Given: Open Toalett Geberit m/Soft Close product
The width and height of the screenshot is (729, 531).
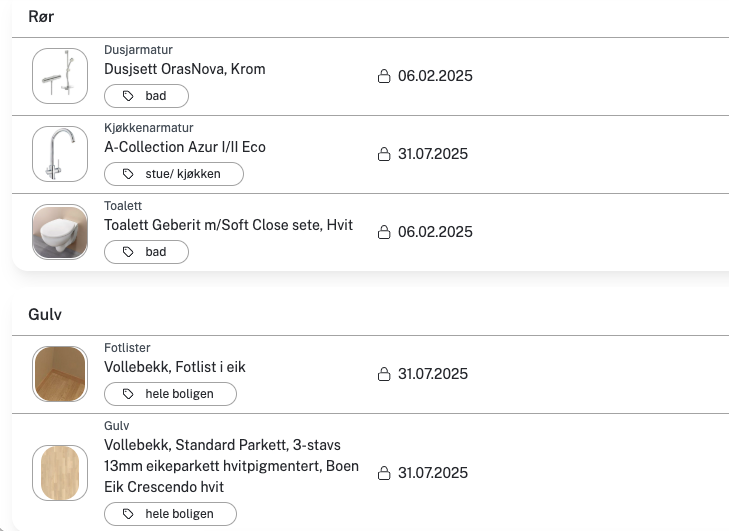Looking at the screenshot, I should (x=228, y=225).
